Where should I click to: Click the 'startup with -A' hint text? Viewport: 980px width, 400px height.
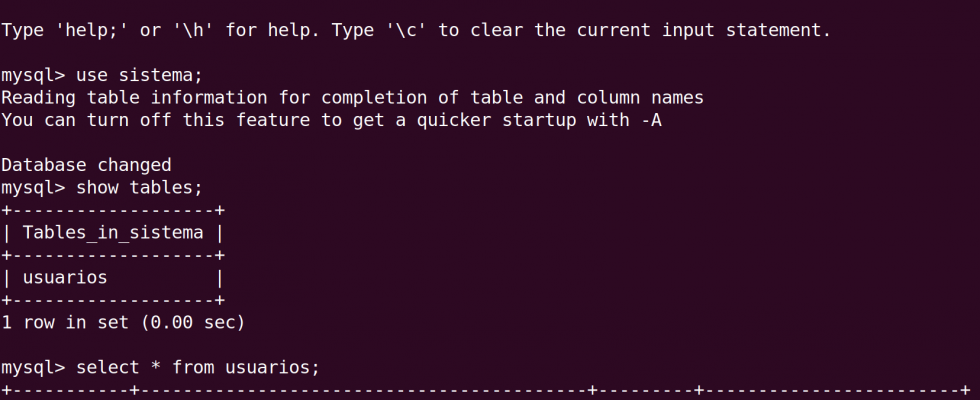(582, 120)
